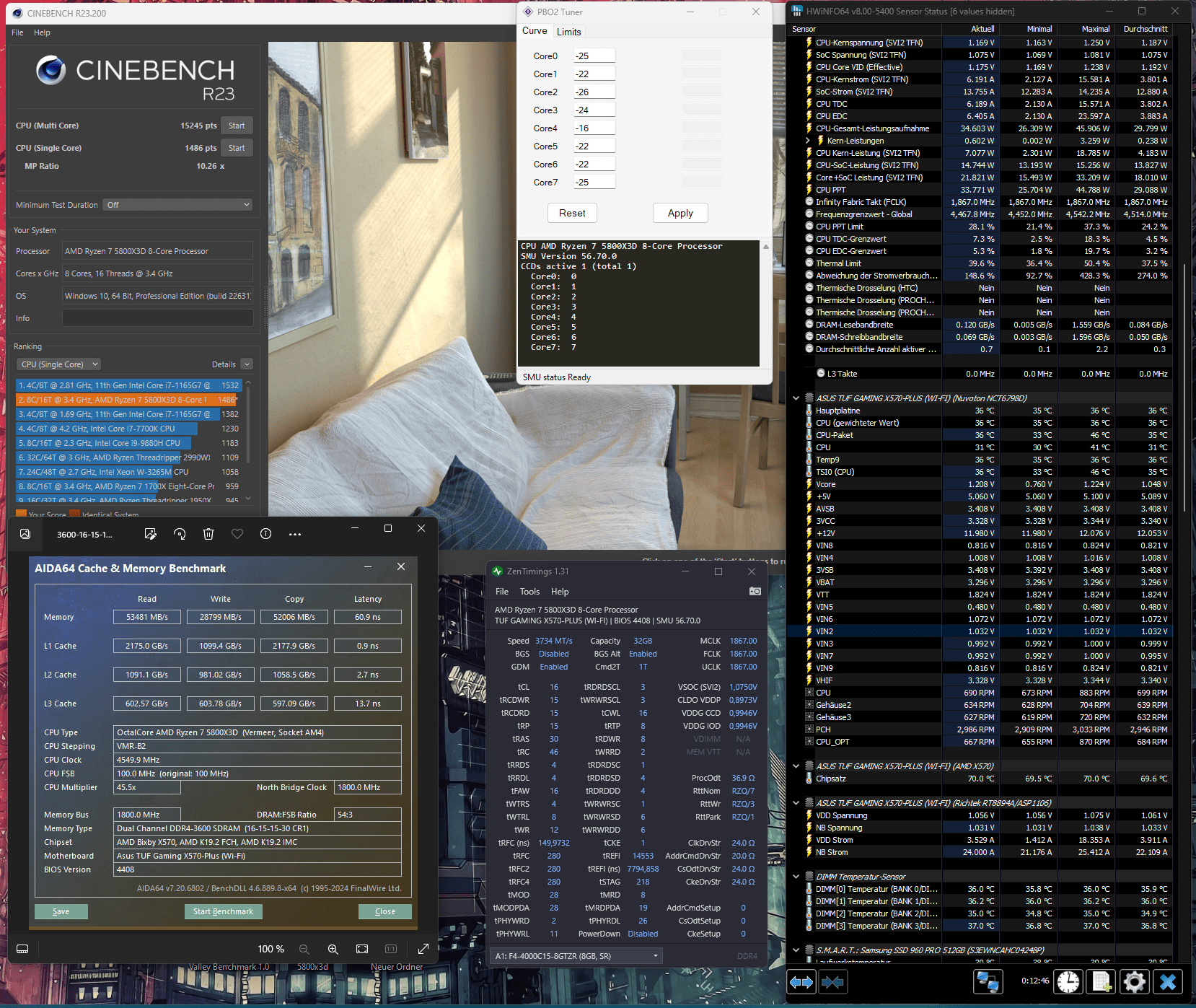Click the Cinebench Info text field
Screen dimensions: 1196x1008
[157, 318]
